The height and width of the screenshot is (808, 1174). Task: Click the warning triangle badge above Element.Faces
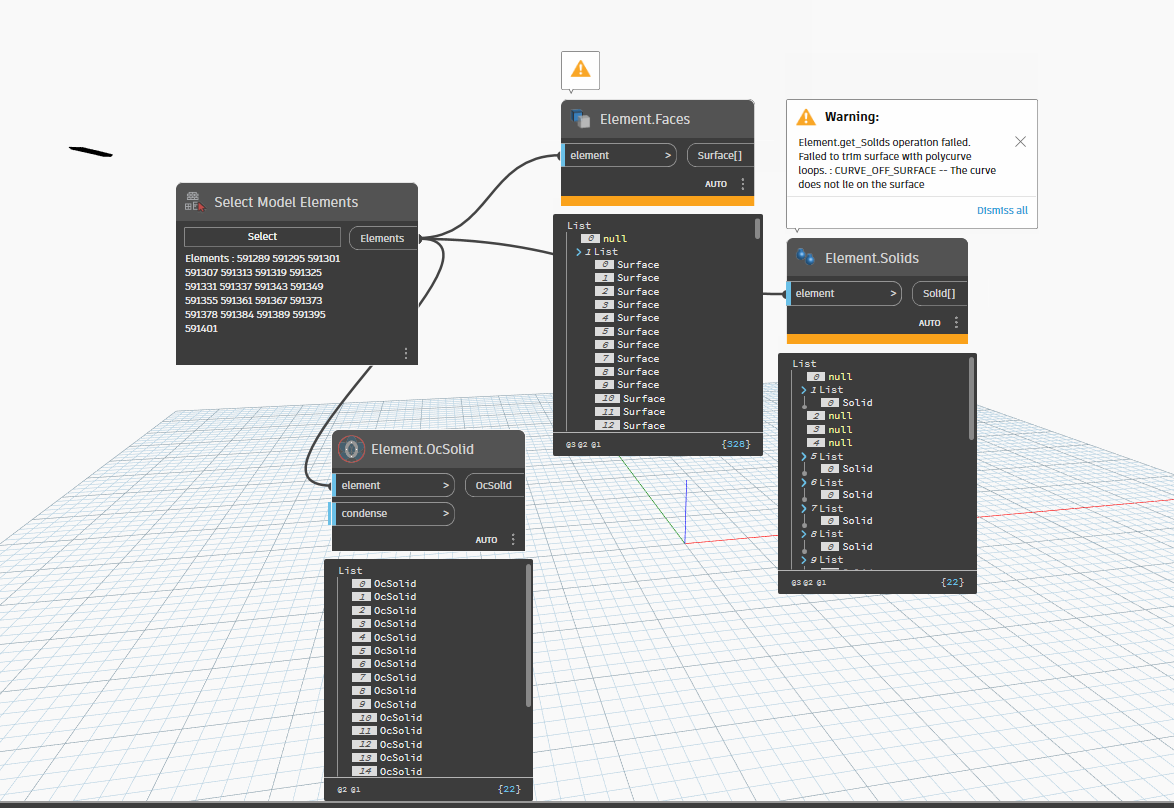coord(580,69)
